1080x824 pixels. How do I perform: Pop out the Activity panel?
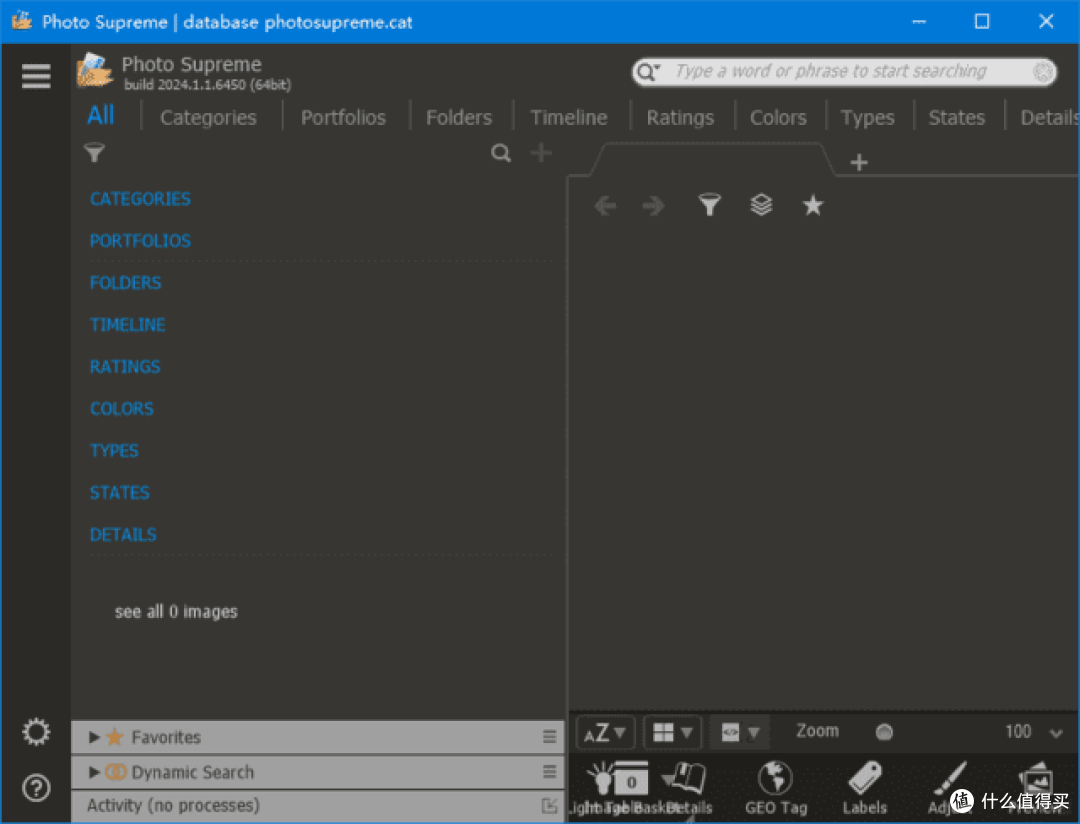tap(549, 805)
